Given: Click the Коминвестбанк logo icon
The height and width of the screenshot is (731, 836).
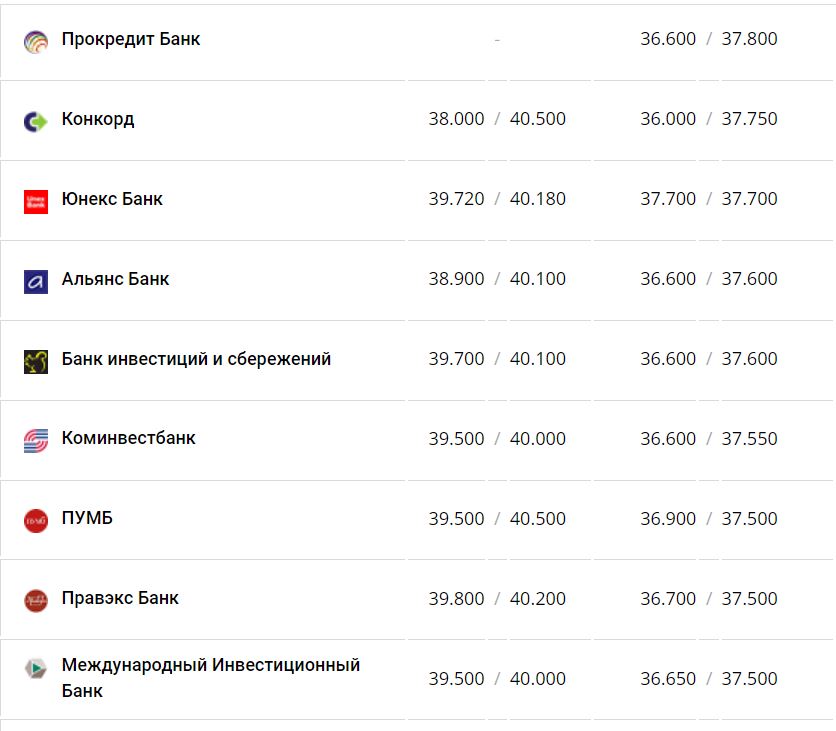Looking at the screenshot, I should [x=36, y=440].
